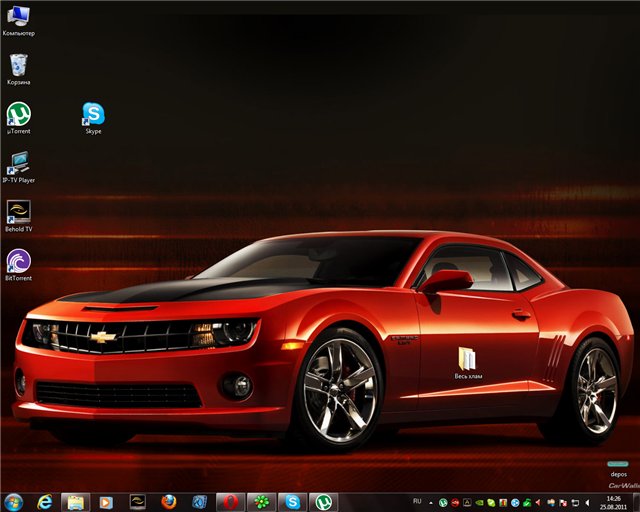Click the RU language indicator
Viewport: 640px width, 512px height.
[417, 501]
